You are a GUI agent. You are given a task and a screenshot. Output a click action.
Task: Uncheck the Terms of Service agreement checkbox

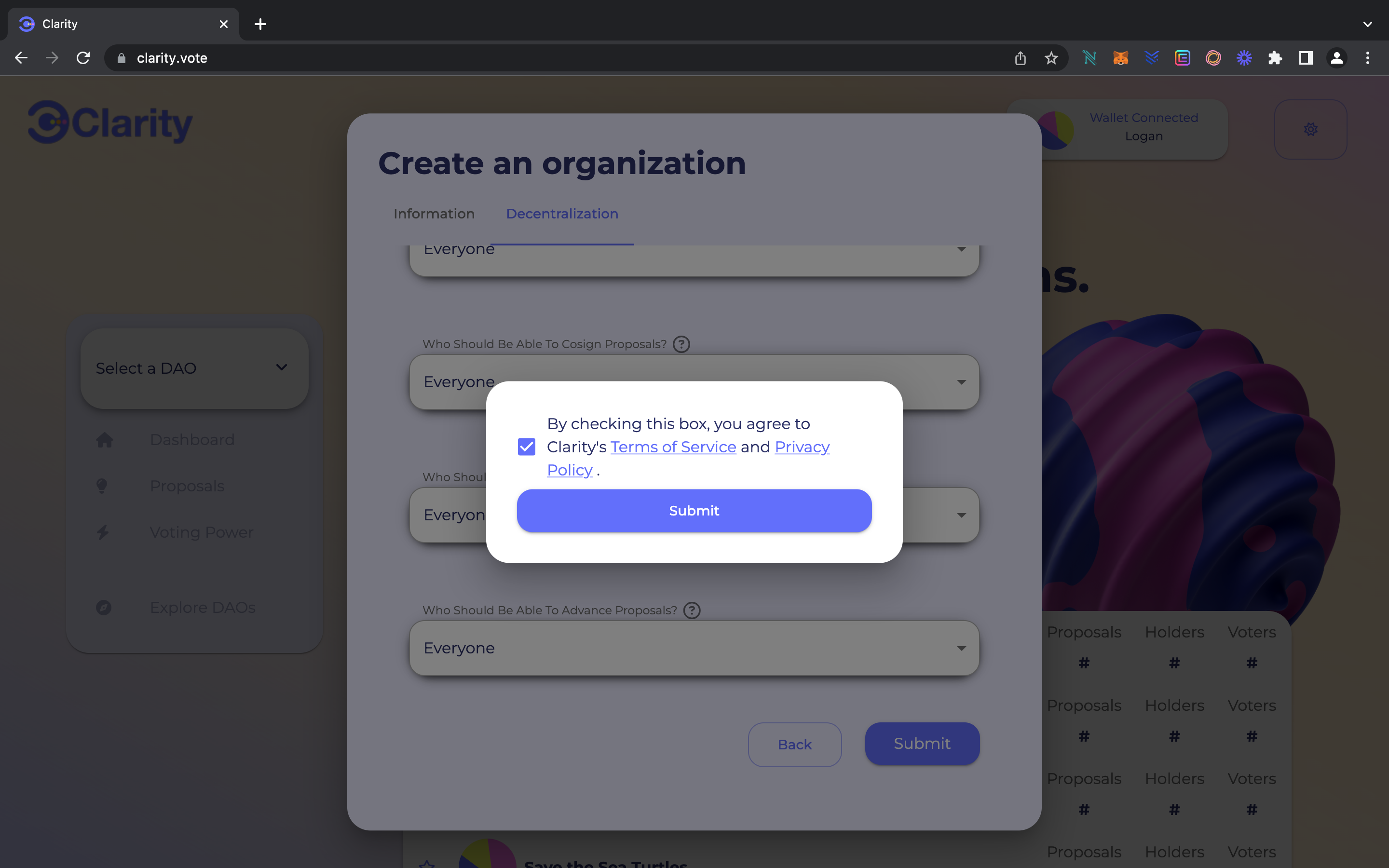pyautogui.click(x=526, y=447)
